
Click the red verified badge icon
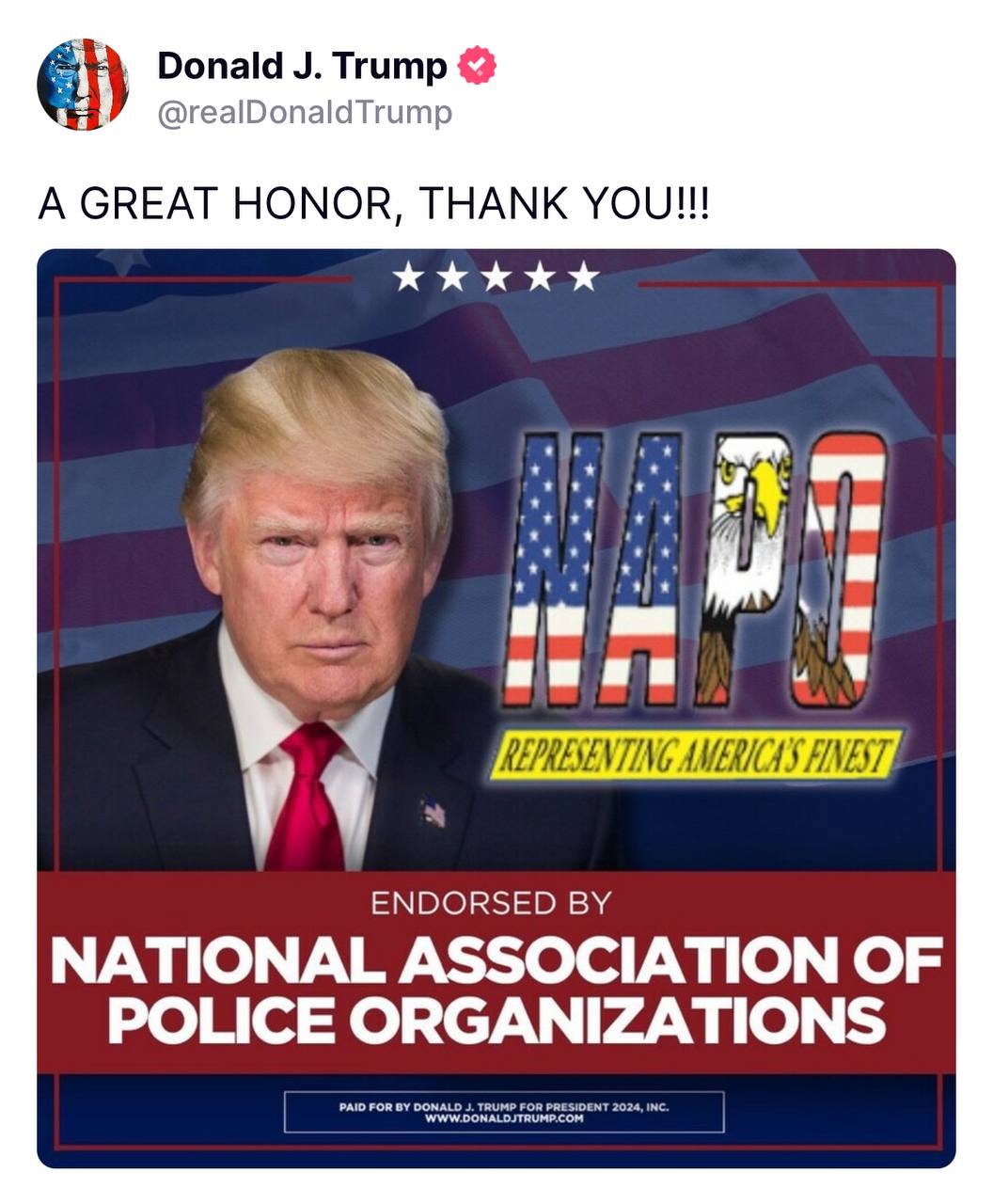(477, 66)
